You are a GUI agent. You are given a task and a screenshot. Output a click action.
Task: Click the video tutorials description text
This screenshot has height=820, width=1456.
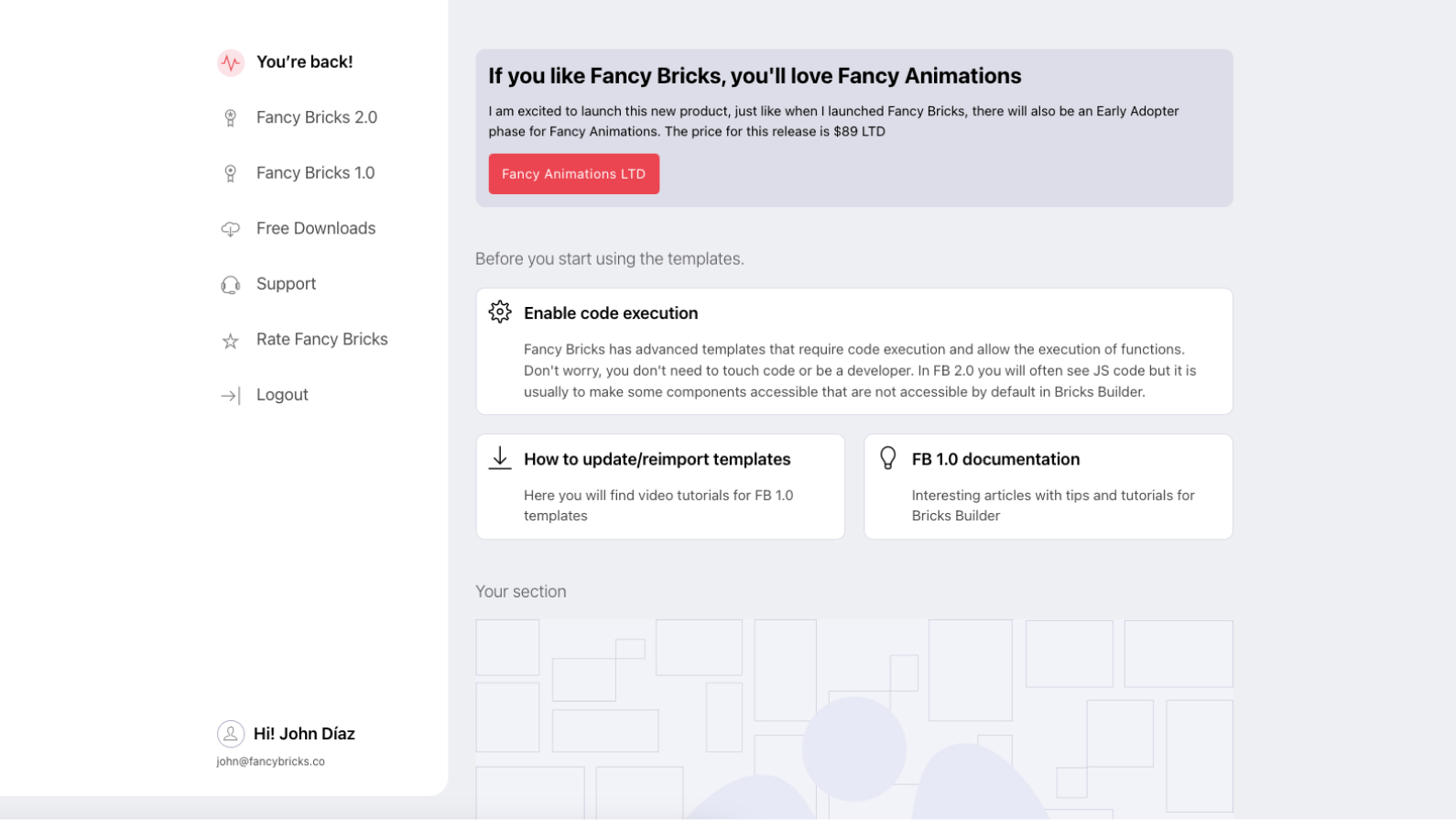[x=658, y=505]
